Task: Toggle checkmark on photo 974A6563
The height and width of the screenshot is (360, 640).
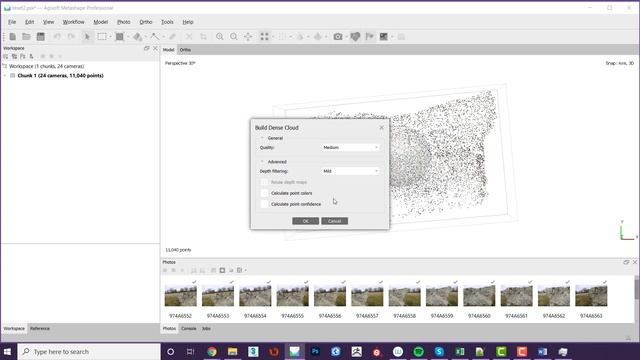Action: [605, 282]
